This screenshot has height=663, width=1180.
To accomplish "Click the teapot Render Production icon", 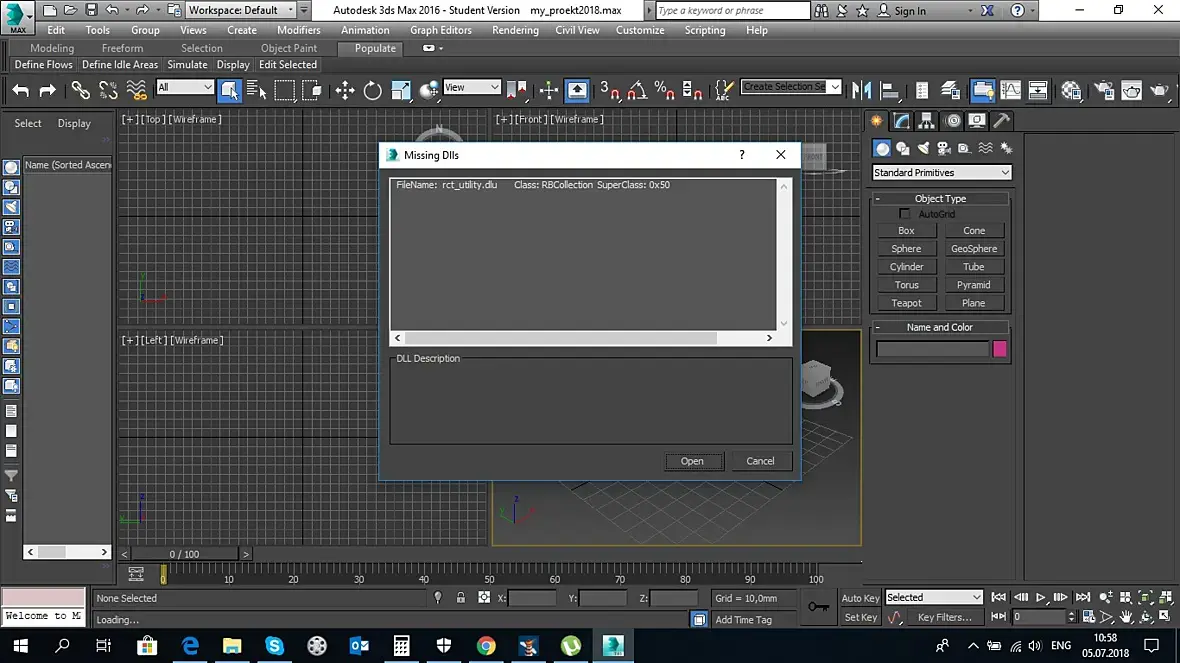I will [1159, 91].
